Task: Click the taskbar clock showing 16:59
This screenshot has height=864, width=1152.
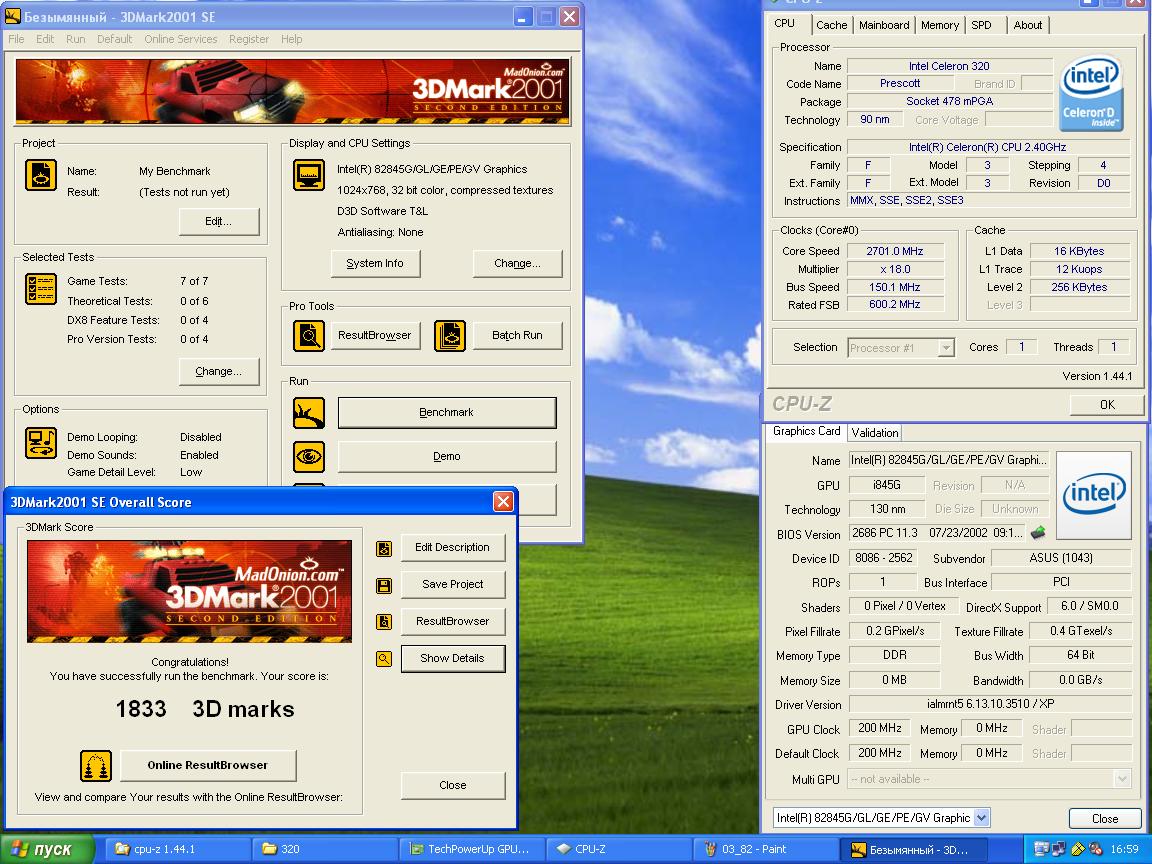Action: [x=1125, y=849]
